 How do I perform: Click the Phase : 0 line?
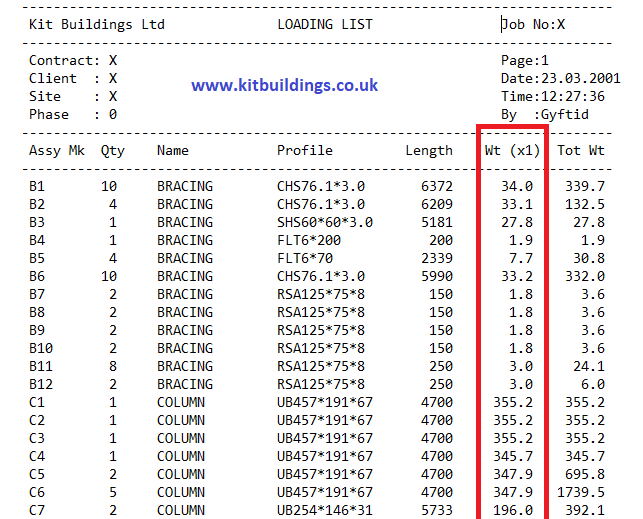pos(73,114)
